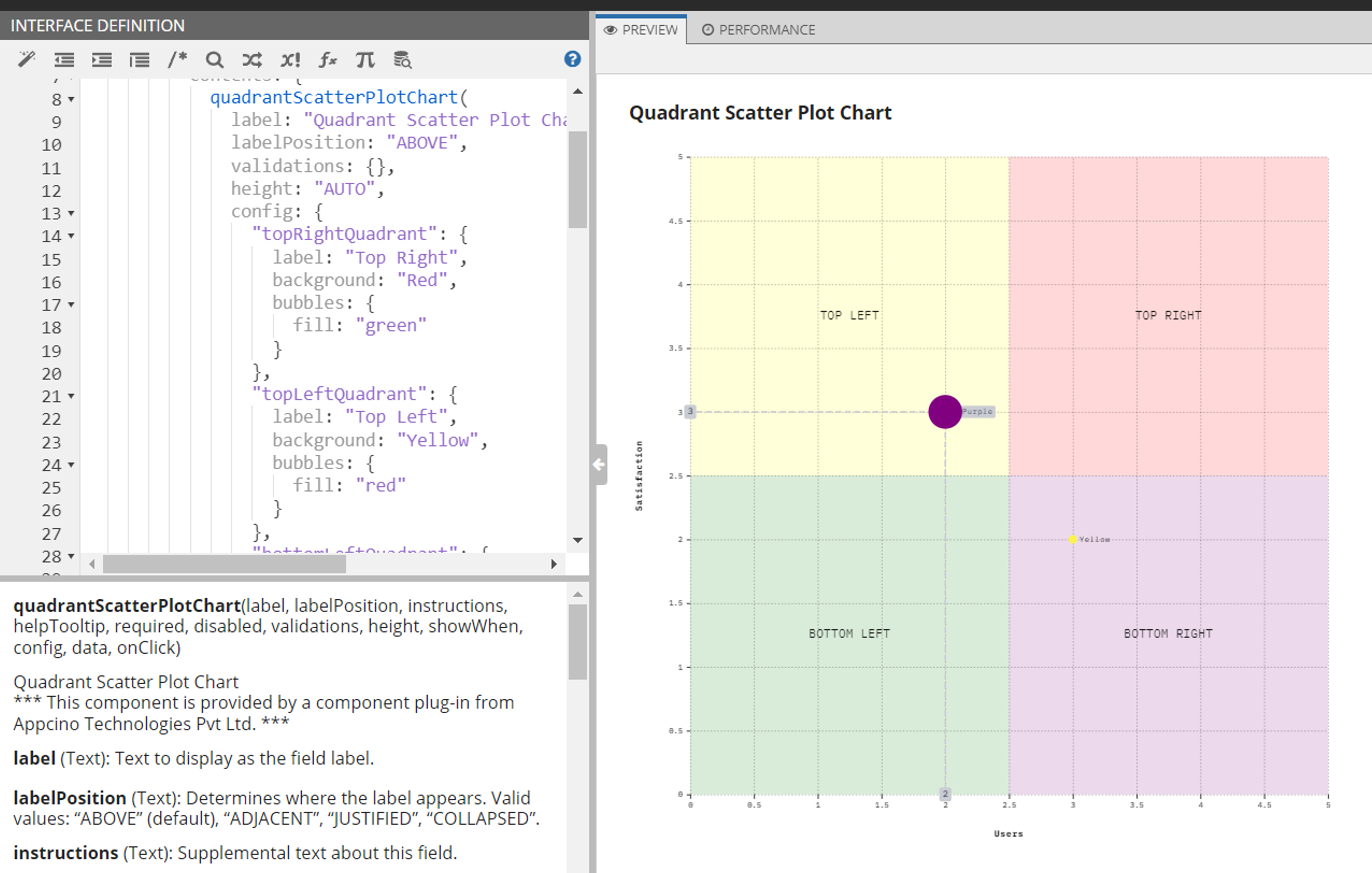Click the horizontal scrollbar thumb in editor

(224, 564)
